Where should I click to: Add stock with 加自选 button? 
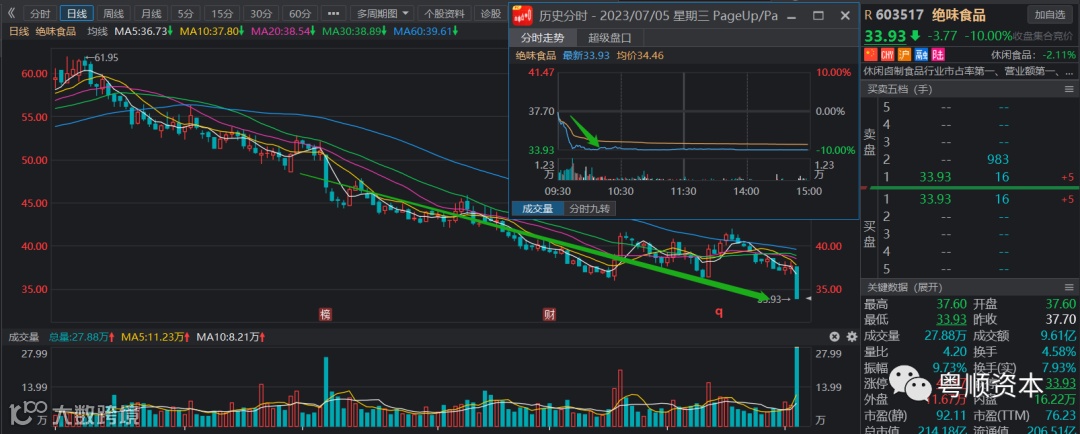[1050, 14]
